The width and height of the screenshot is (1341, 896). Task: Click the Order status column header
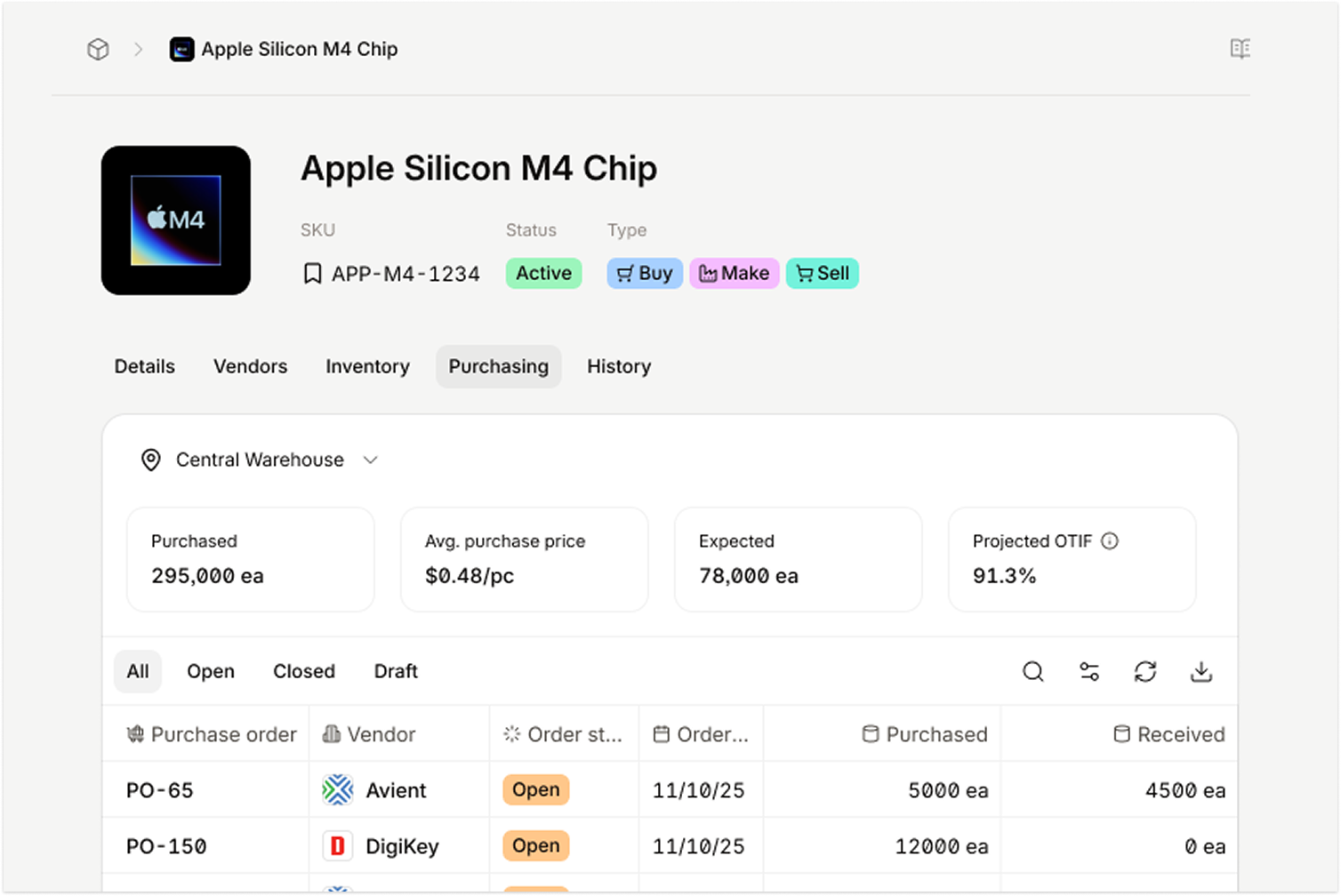pyautogui.click(x=565, y=734)
